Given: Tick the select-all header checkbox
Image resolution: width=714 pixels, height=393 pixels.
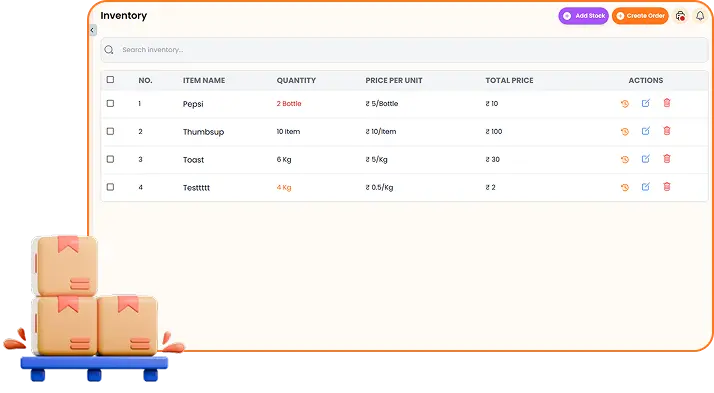Looking at the screenshot, I should click(x=110, y=80).
